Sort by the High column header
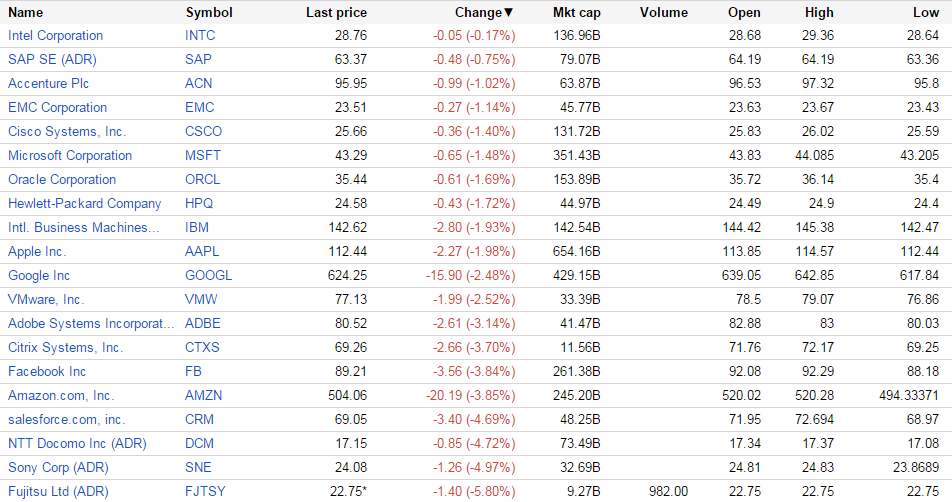Screen dimensions: 952x502 (819, 13)
